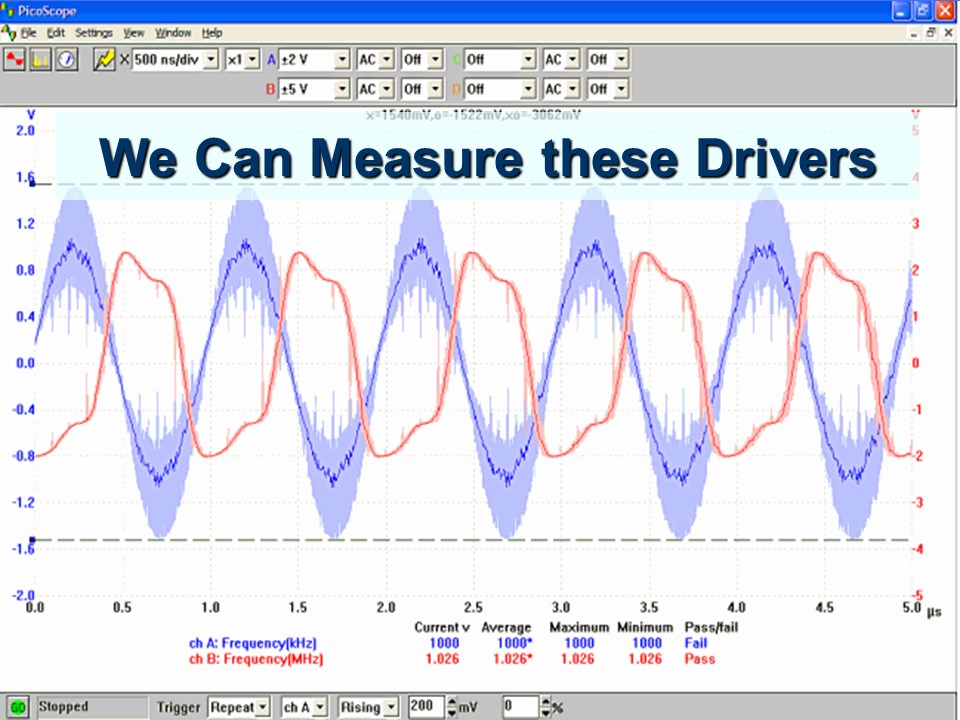The image size is (960, 720).
Task: Click the X multiplier icon beside timebase
Action: [125, 60]
